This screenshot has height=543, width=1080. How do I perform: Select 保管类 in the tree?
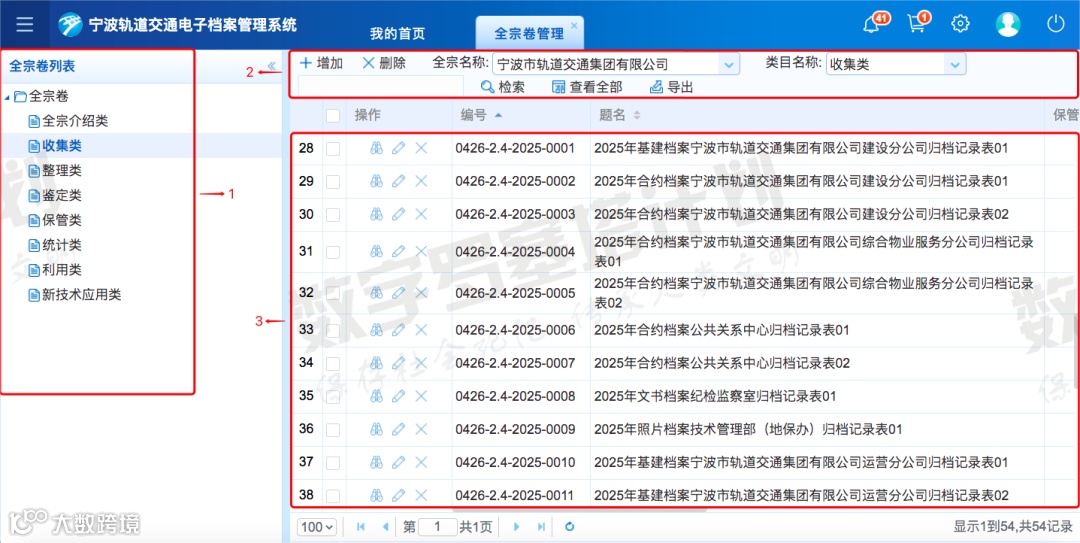click(x=62, y=221)
